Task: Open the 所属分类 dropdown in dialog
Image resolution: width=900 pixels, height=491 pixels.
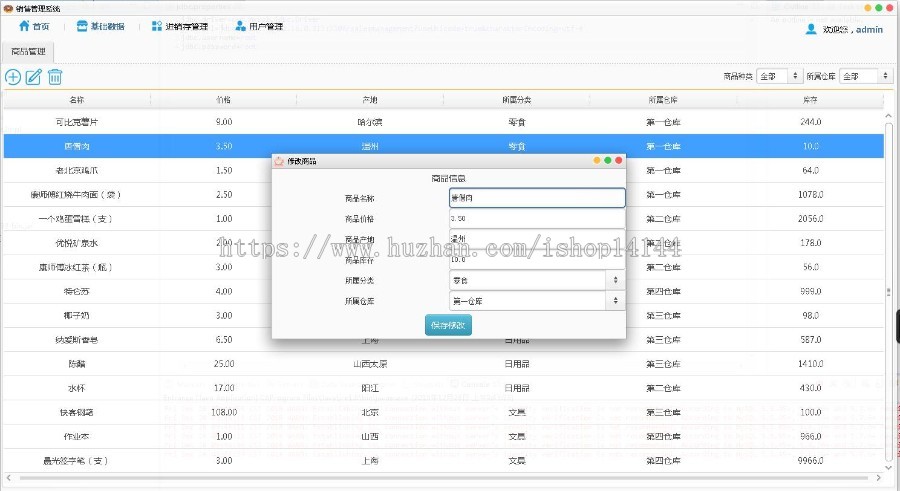Action: click(x=537, y=280)
